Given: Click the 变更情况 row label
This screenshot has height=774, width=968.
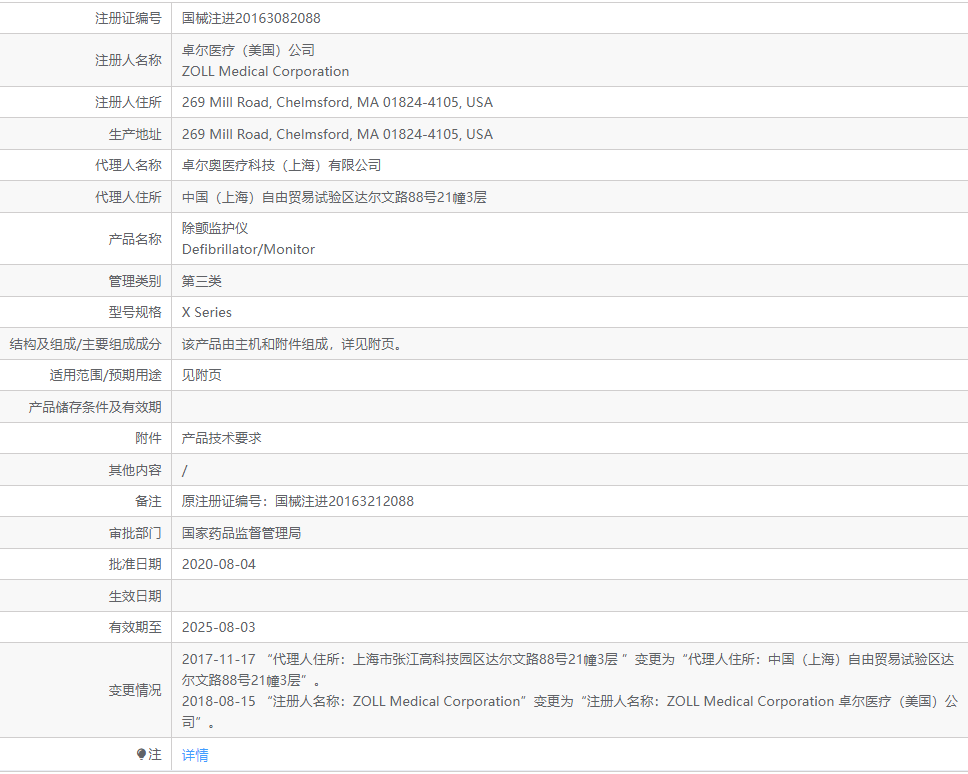Looking at the screenshot, I should [x=135, y=690].
